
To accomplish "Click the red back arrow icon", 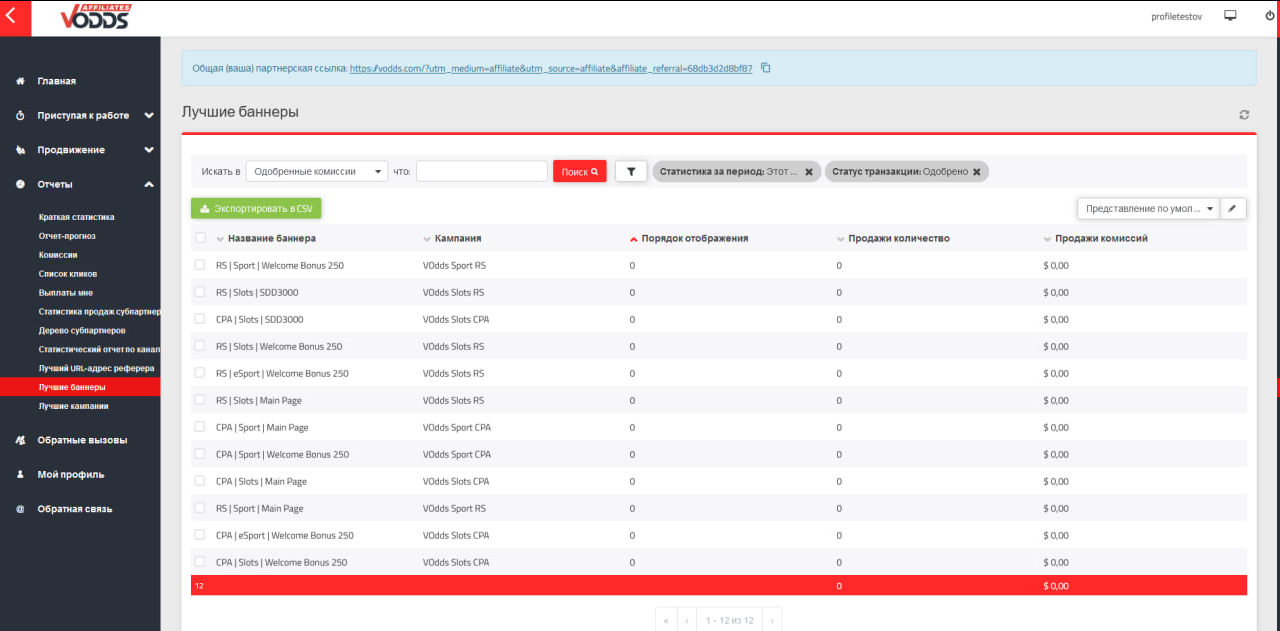I will pyautogui.click(x=11, y=17).
